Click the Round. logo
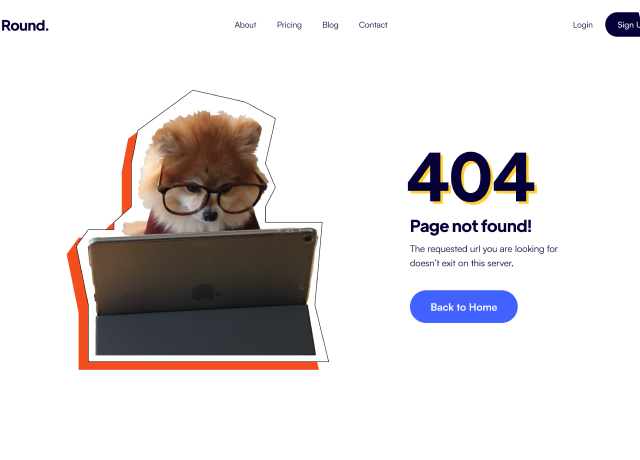 click(x=25, y=25)
